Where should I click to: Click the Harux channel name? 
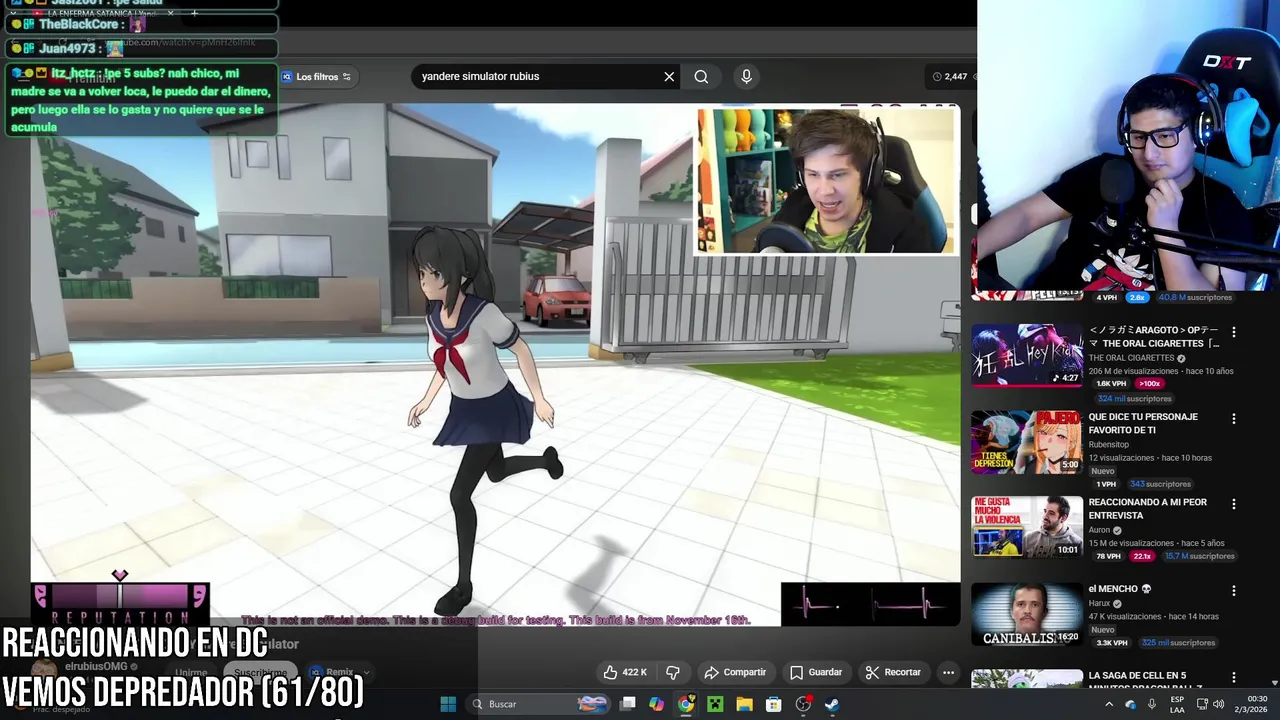coord(1099,603)
